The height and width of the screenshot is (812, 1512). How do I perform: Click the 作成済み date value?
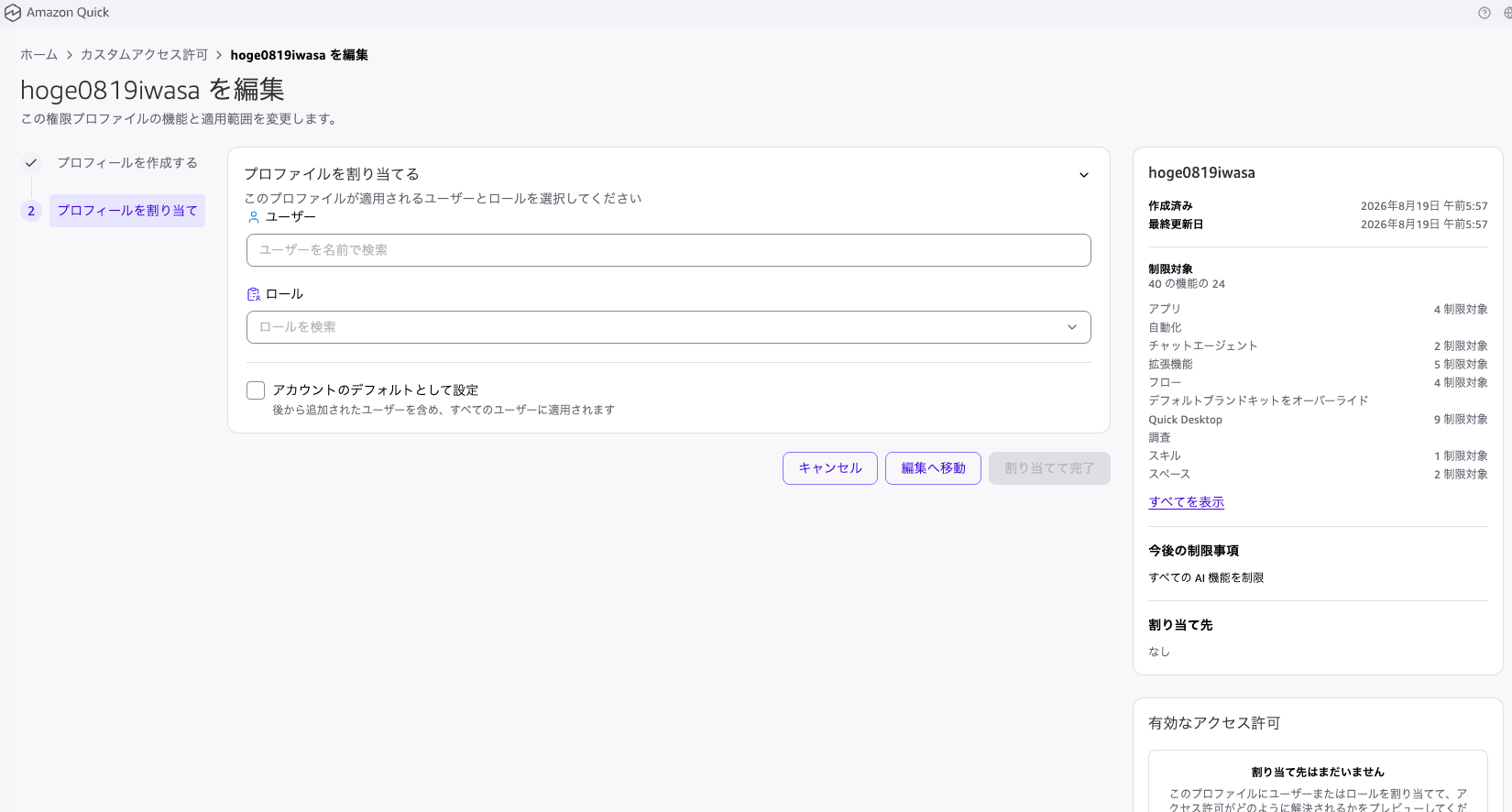1424,206
